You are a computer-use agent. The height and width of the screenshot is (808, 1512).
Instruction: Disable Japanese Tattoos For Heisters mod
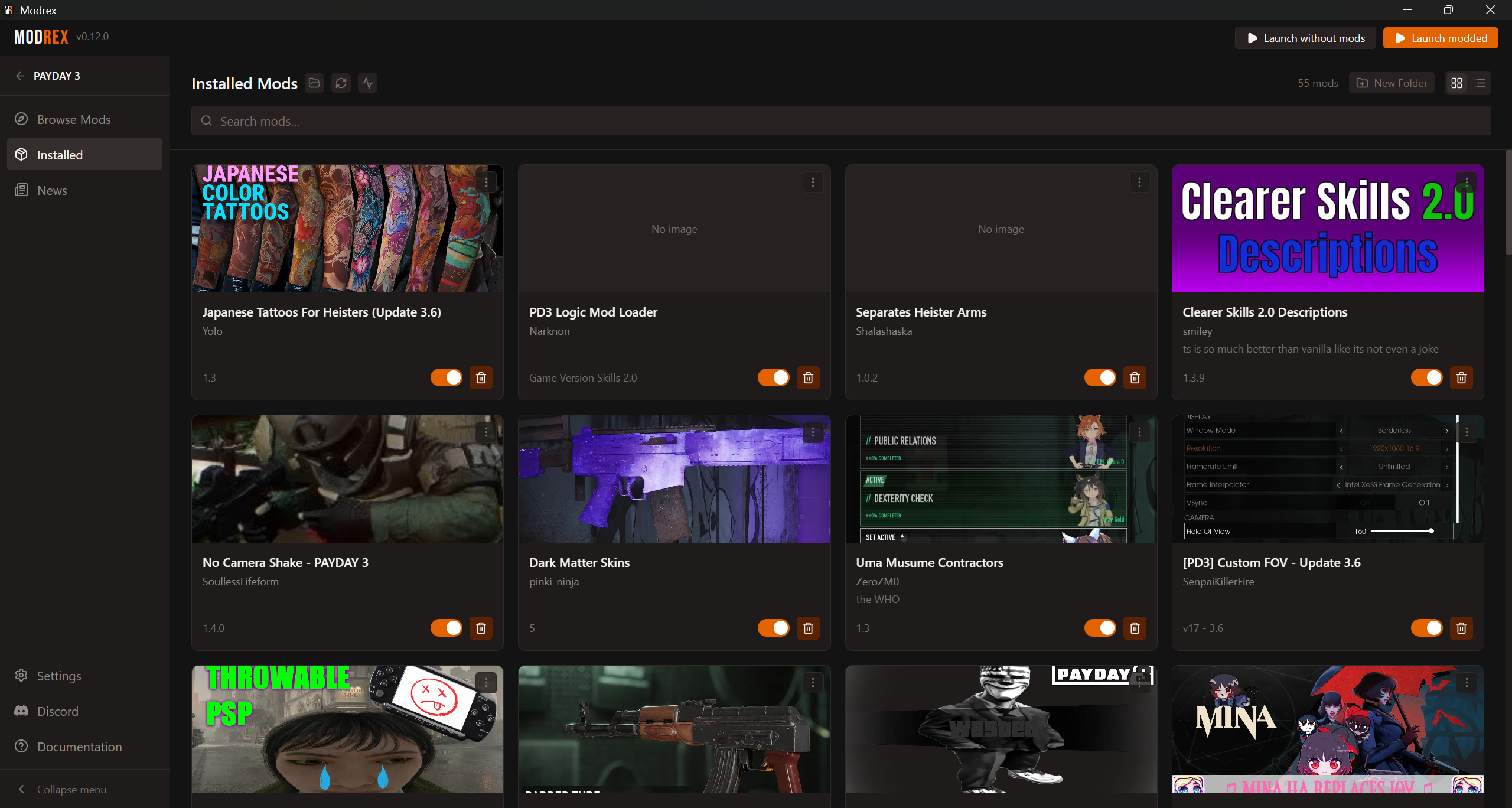click(447, 377)
